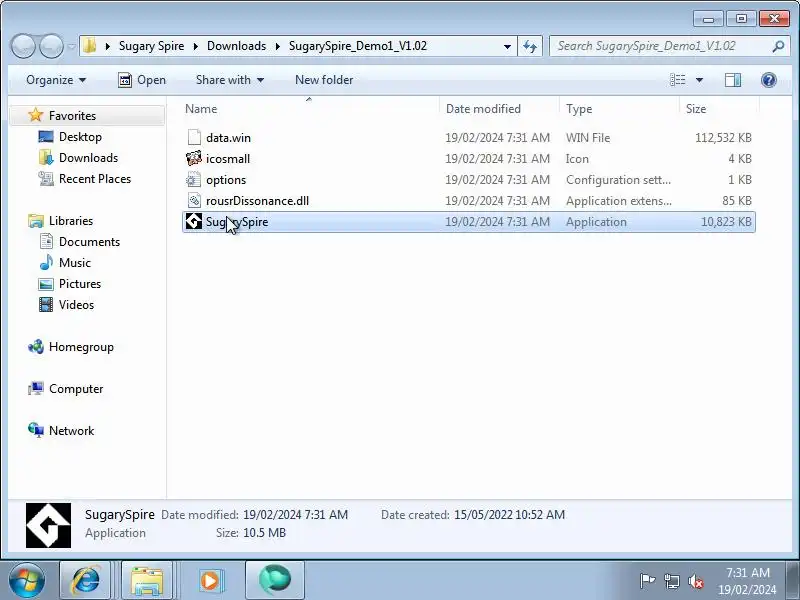
Task: Click the SugarySpire application icon in list
Action: pyautogui.click(x=194, y=221)
